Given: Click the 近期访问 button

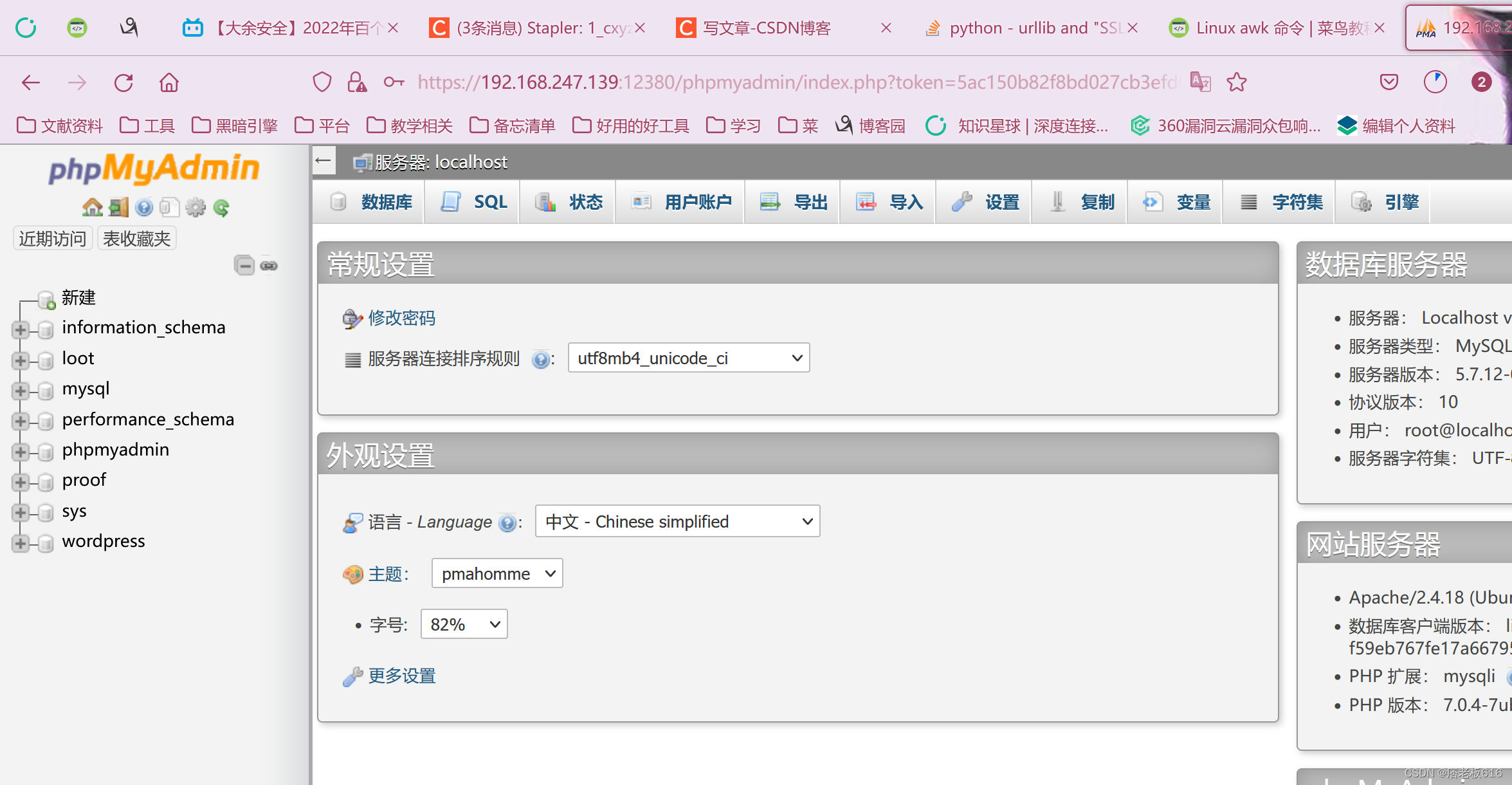Looking at the screenshot, I should (53, 239).
